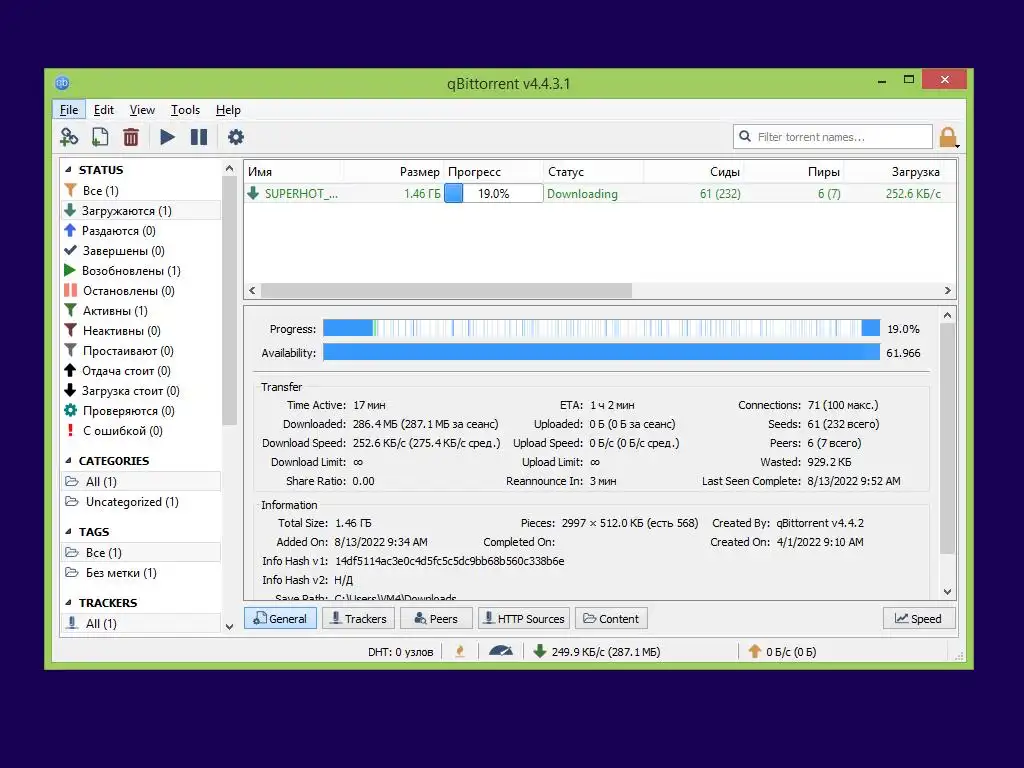1024x768 pixels.
Task: Click the torrent list horizontal scrollbar thumb
Action: click(x=446, y=291)
